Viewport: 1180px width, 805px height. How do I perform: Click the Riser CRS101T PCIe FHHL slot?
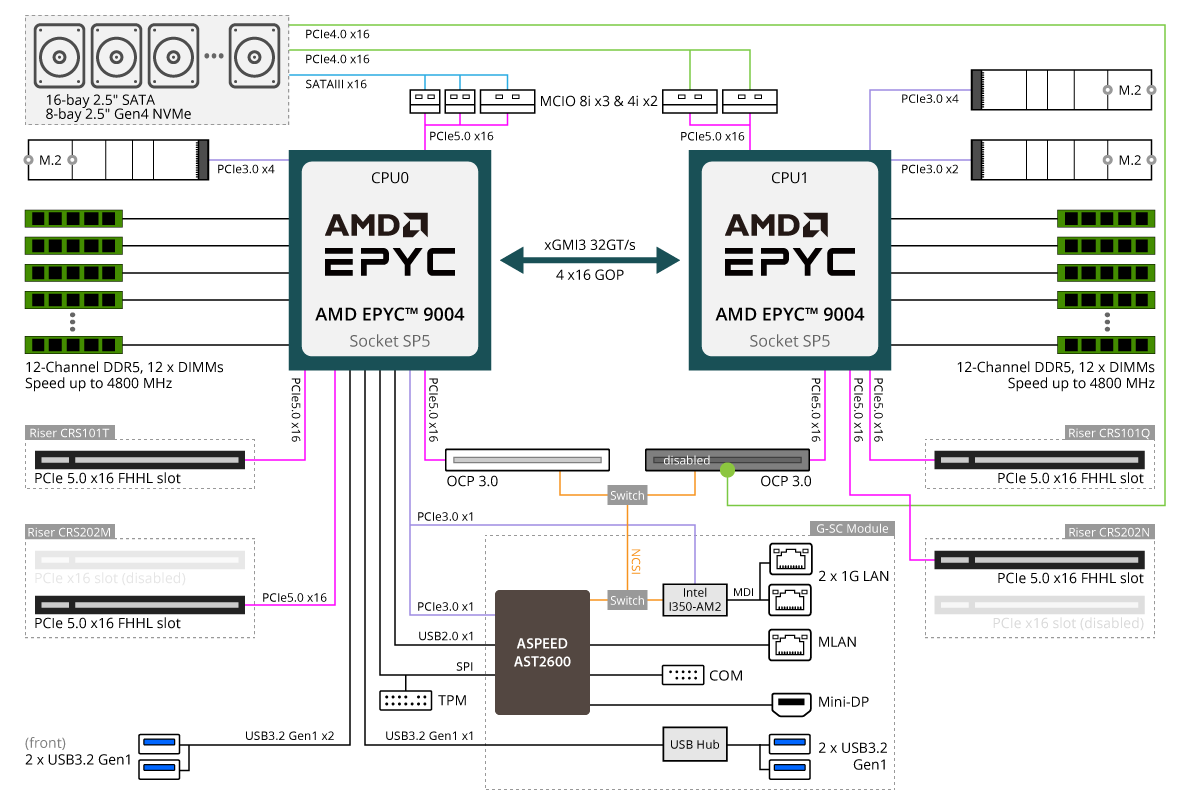[140, 460]
